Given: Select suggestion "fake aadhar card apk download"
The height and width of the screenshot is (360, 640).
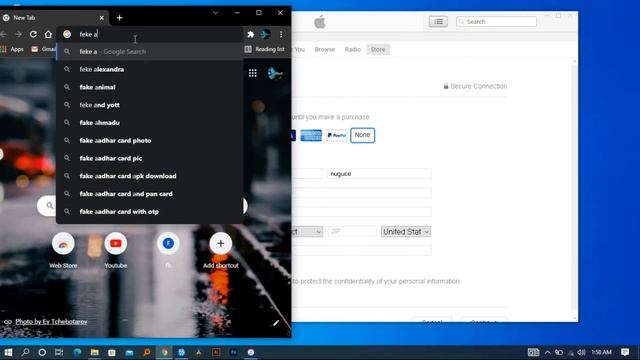Looking at the screenshot, I should point(150,176).
